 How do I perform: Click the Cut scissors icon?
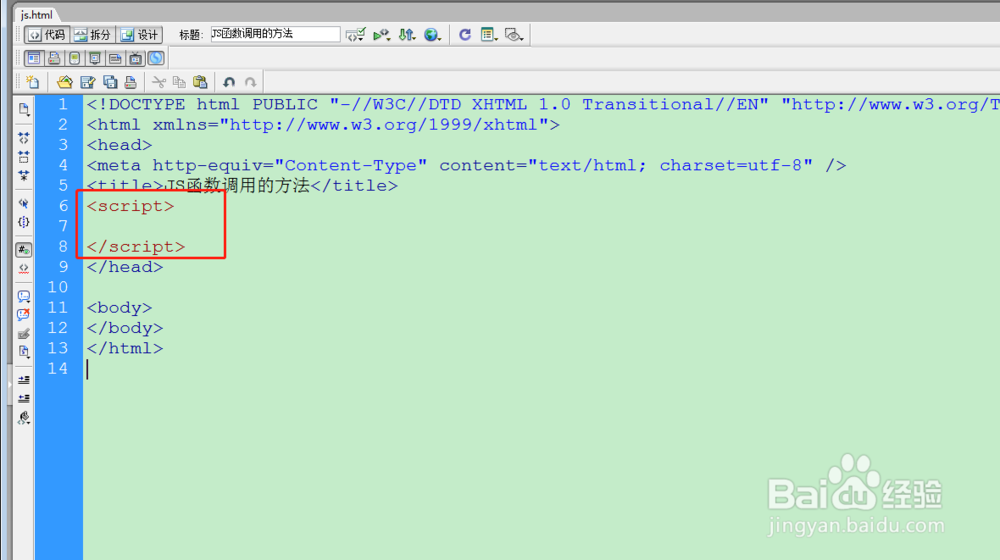[x=159, y=82]
